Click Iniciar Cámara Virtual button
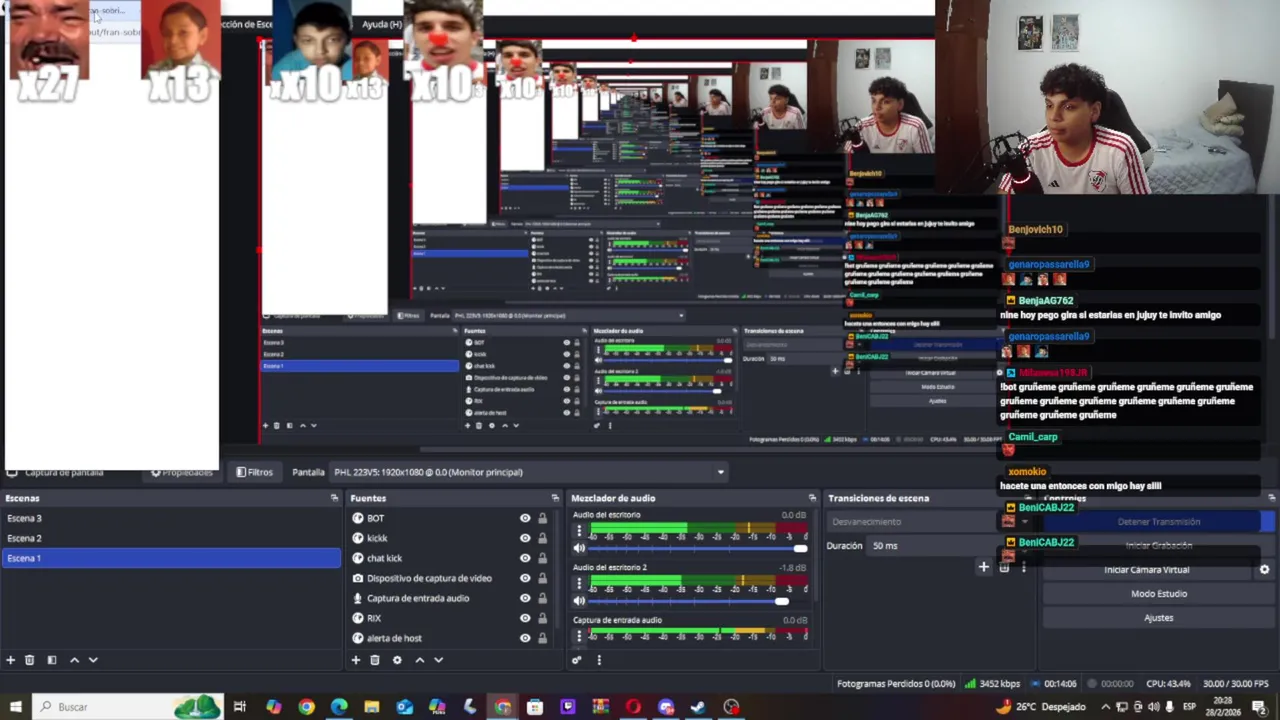The width and height of the screenshot is (1280, 720). pyautogui.click(x=1147, y=570)
